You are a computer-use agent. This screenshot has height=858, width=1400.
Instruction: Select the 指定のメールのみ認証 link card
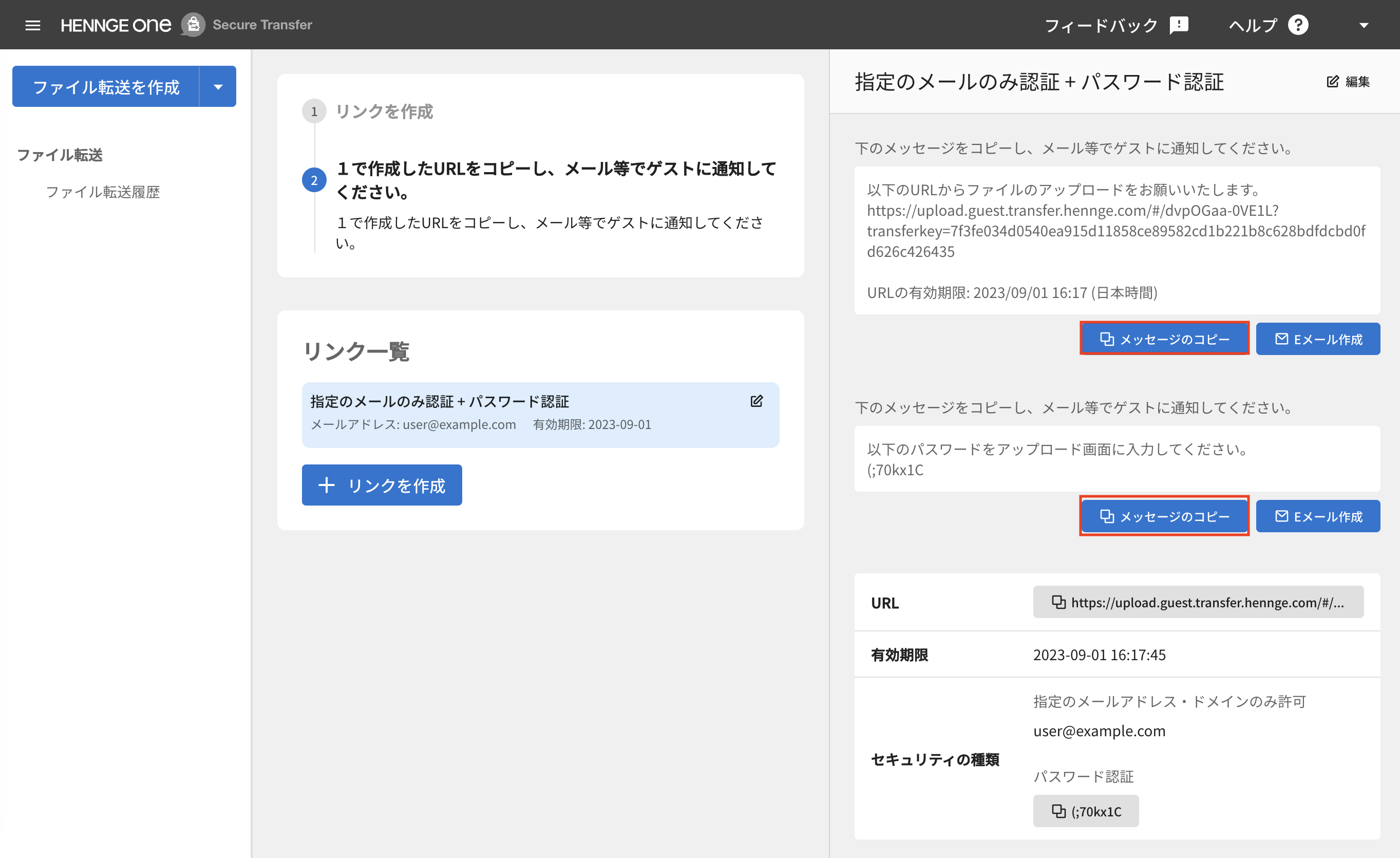click(x=540, y=415)
